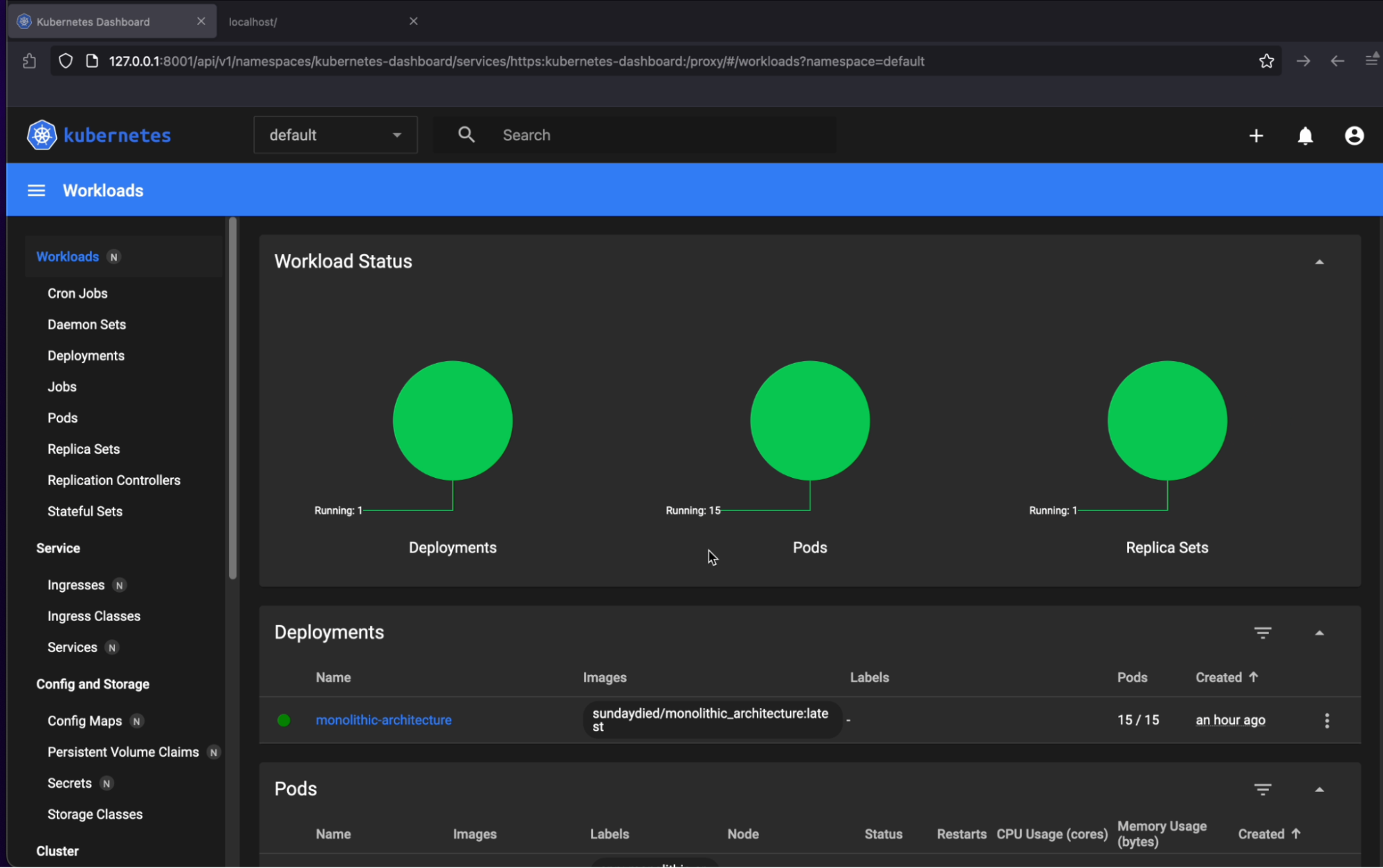This screenshot has height=868, width=1383.
Task: Click the browser back arrow
Action: pos(1337,61)
